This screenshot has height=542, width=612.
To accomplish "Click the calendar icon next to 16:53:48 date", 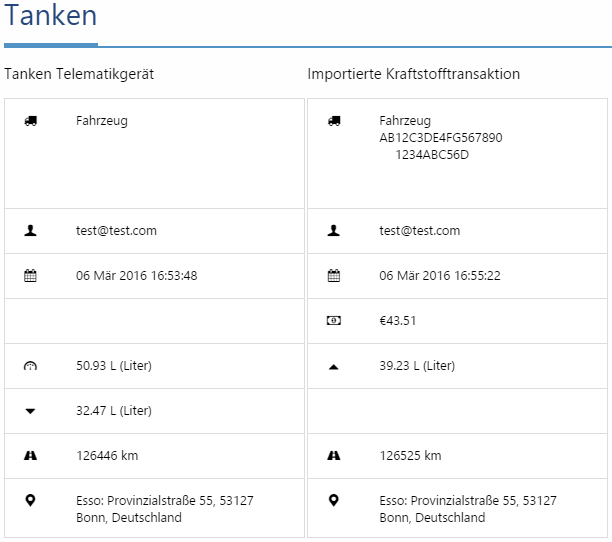I will coord(30,276).
